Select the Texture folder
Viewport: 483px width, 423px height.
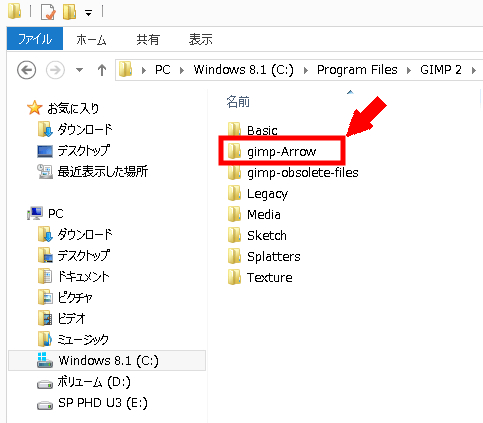point(270,277)
